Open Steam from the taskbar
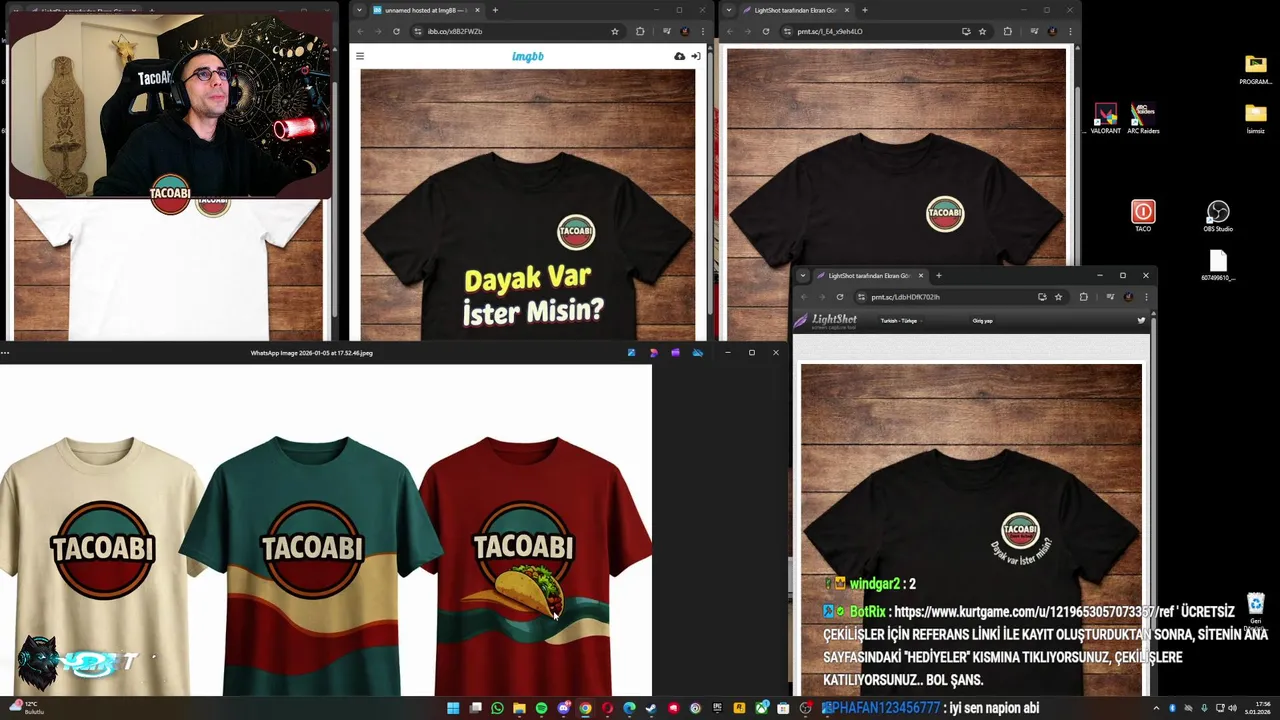The image size is (1280, 720). [651, 708]
